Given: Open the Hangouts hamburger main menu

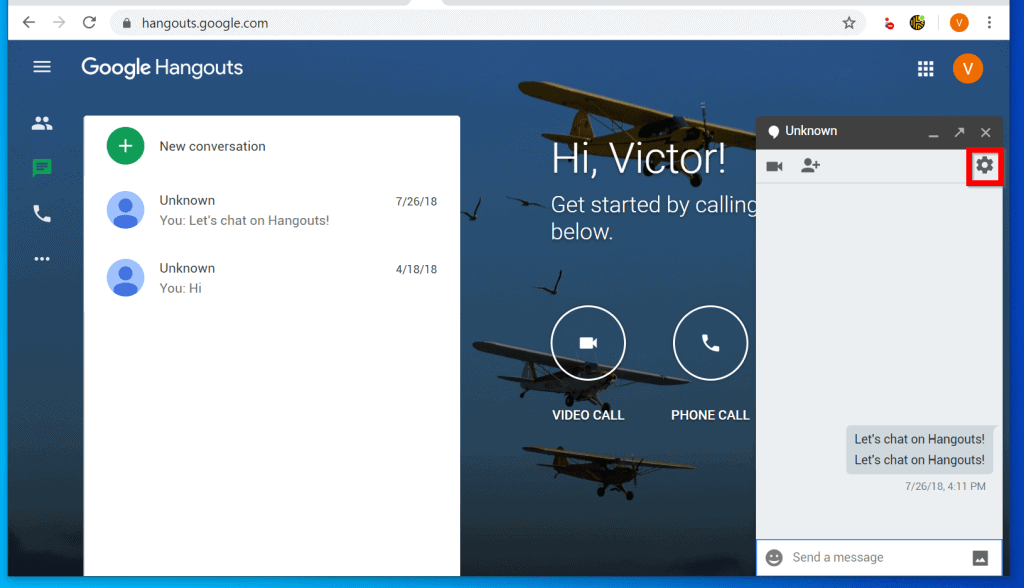Looking at the screenshot, I should tap(42, 67).
